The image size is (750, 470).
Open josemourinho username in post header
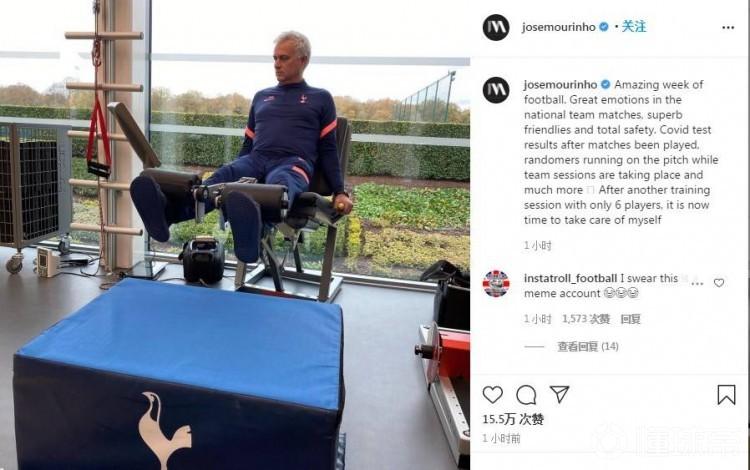(559, 27)
